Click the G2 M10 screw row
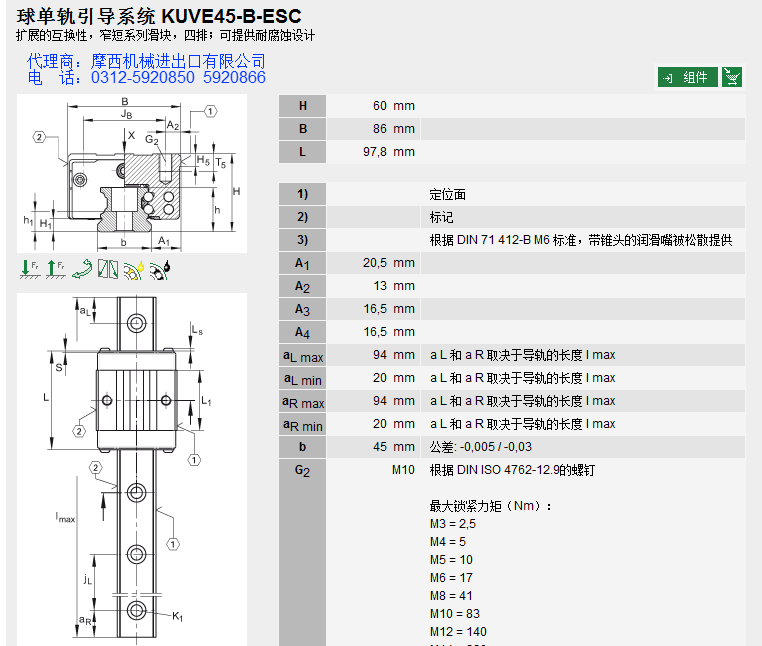Viewport: 762px width, 646px height. tap(511, 470)
